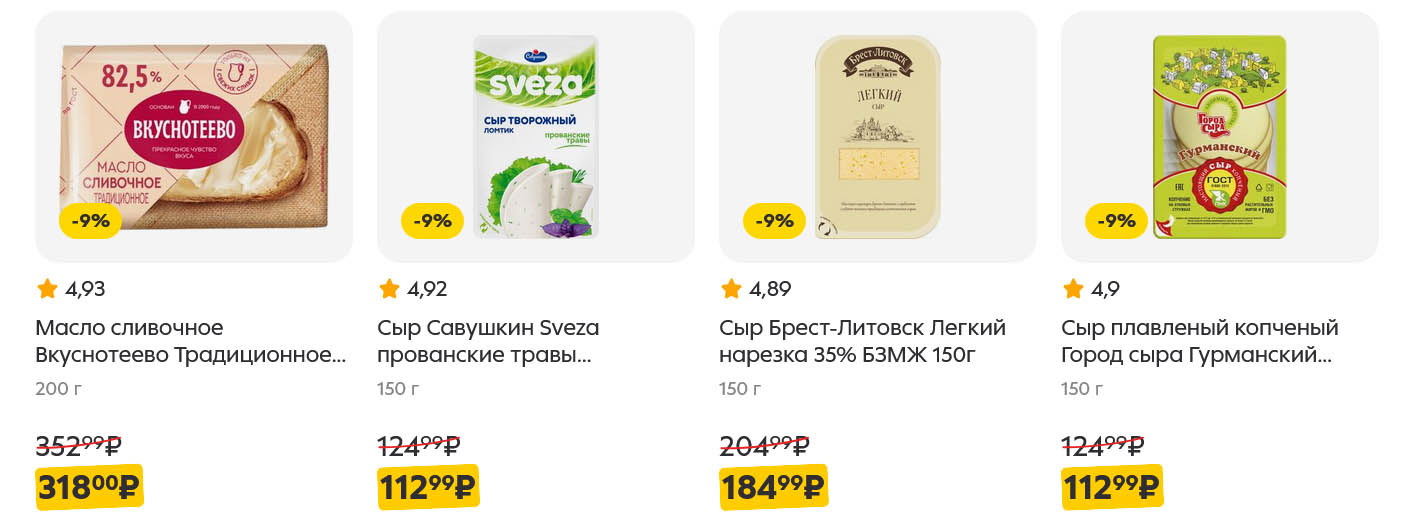Open Савушкин Sveza cheese product image
The width and height of the screenshot is (1414, 514).
536,136
